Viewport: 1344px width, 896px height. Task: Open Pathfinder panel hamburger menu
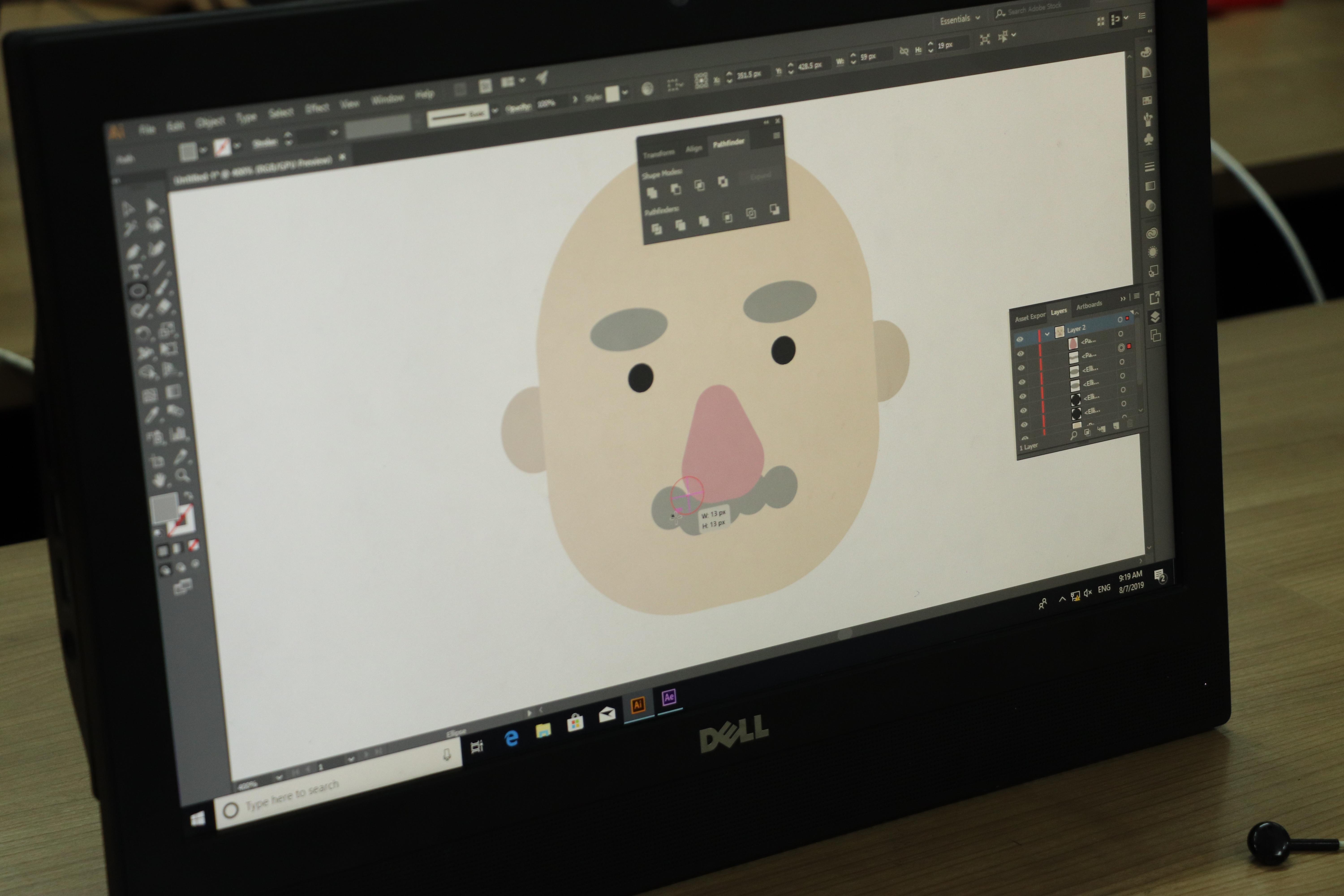coord(777,136)
